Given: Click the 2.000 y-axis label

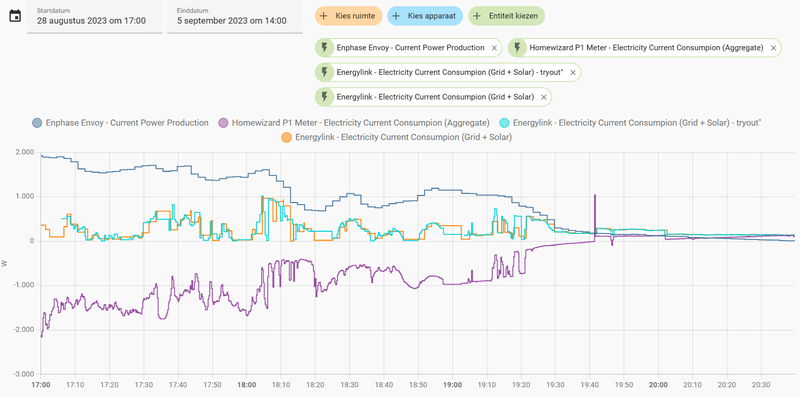Looking at the screenshot, I should coord(26,152).
